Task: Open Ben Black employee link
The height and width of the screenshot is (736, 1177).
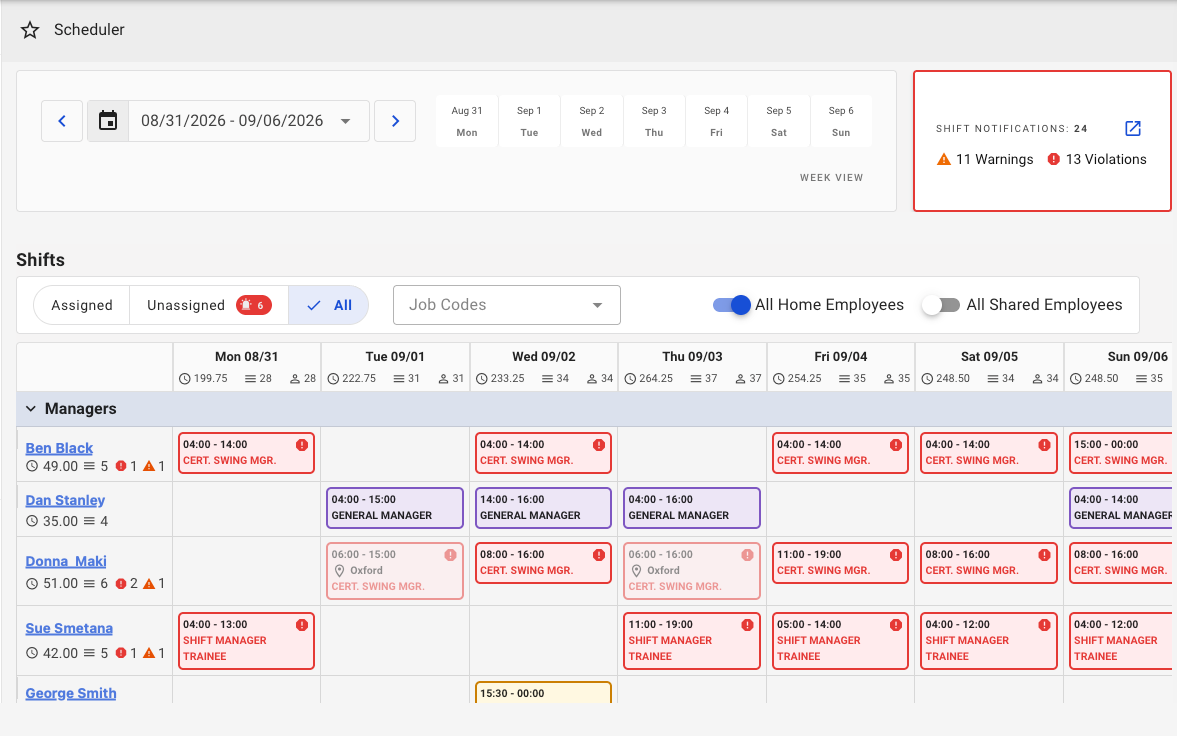Action: (x=59, y=448)
